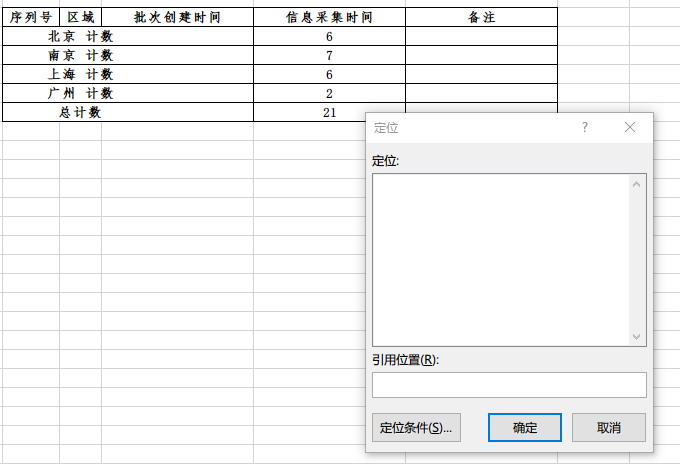Select the count value 2 for 广州

click(329, 93)
